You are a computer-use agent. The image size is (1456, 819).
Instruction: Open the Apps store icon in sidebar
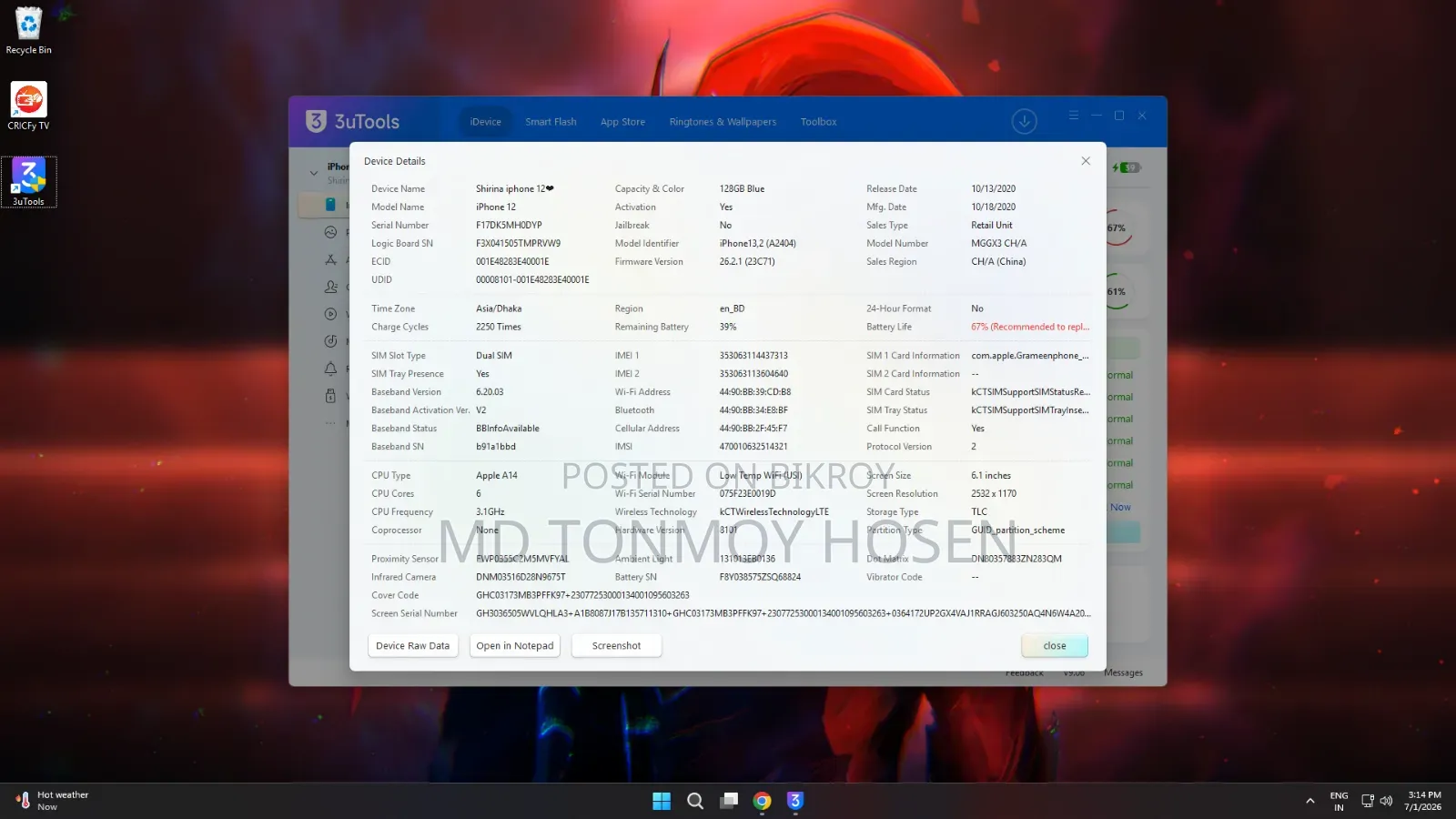(x=330, y=259)
